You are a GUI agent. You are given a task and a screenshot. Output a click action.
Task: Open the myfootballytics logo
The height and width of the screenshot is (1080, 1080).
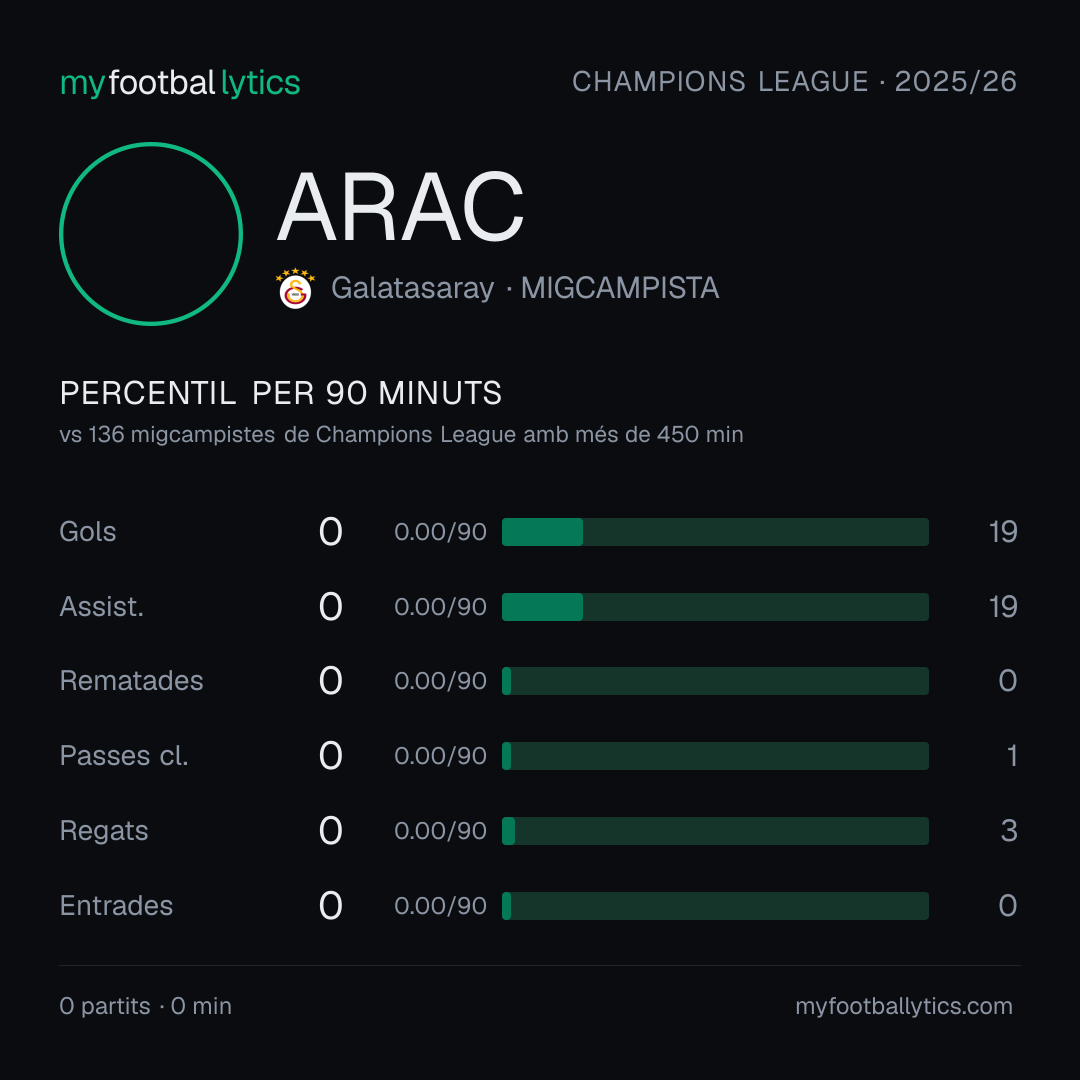tap(180, 83)
